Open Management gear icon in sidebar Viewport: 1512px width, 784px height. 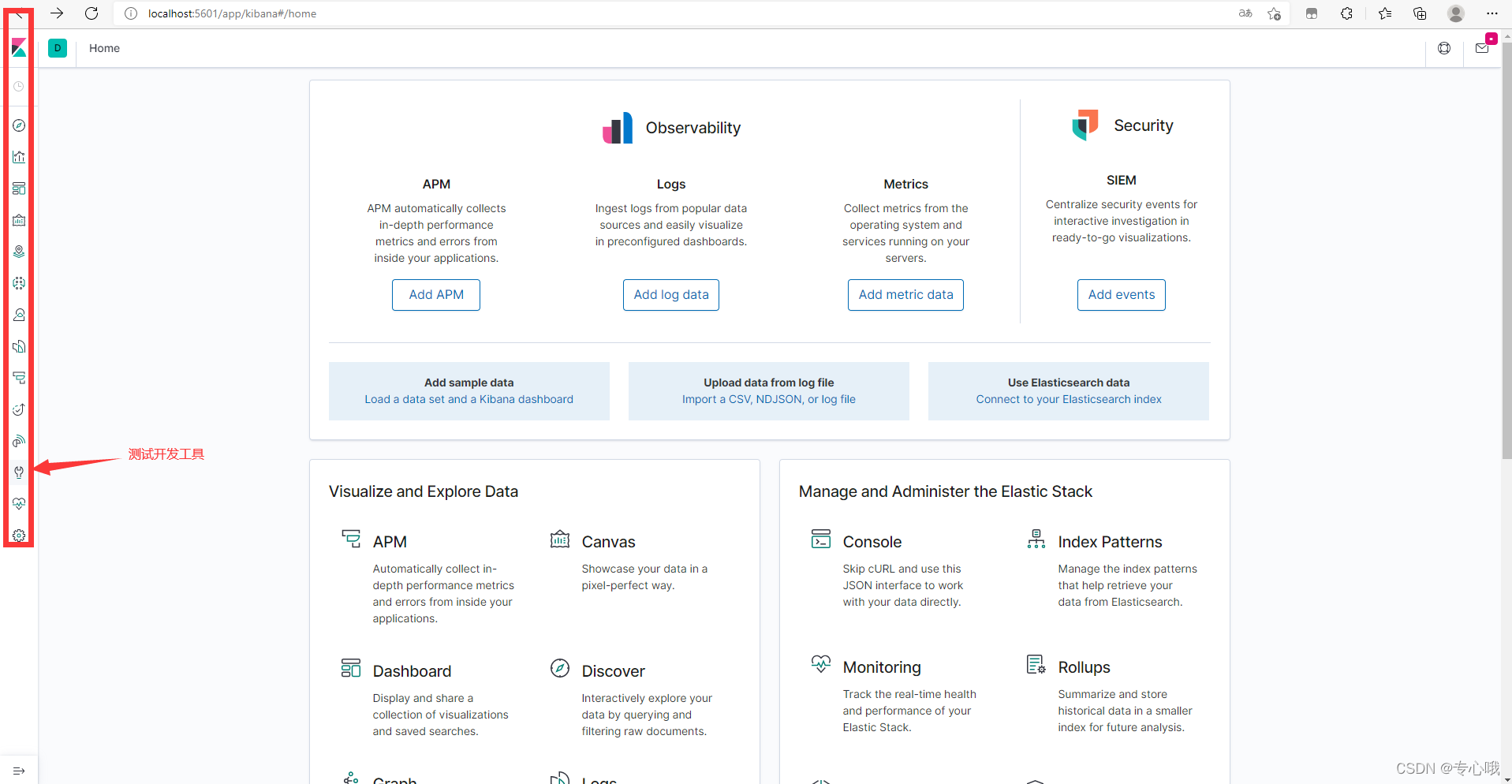(x=19, y=536)
